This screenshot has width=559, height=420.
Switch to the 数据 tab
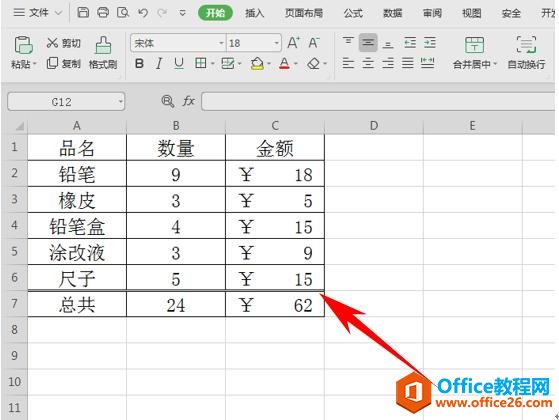[x=393, y=13]
